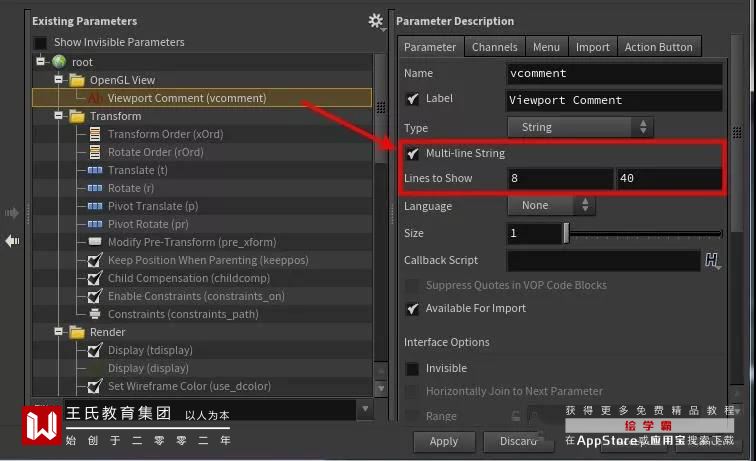756x461 pixels.
Task: Toggle Suppress Quotes in VOP Code Blocks
Action: point(412,285)
